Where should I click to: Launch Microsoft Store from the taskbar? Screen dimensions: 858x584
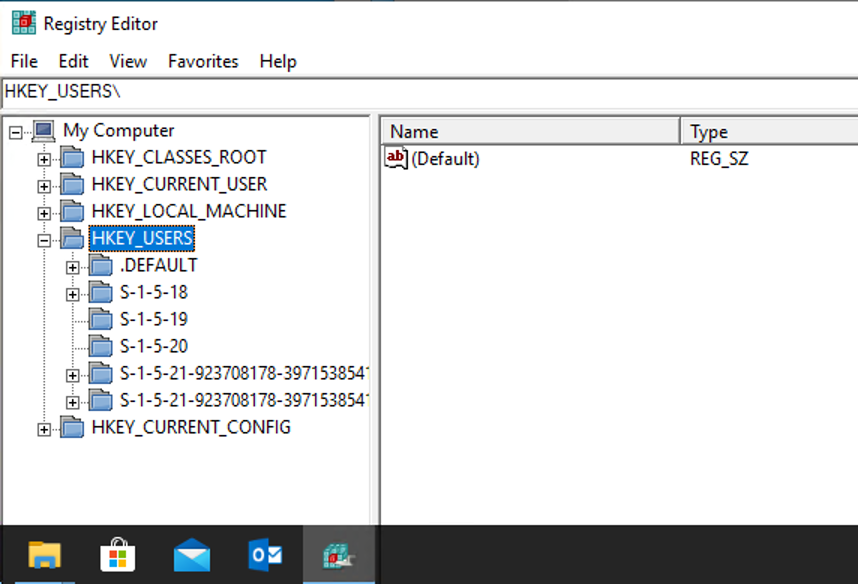(x=118, y=555)
